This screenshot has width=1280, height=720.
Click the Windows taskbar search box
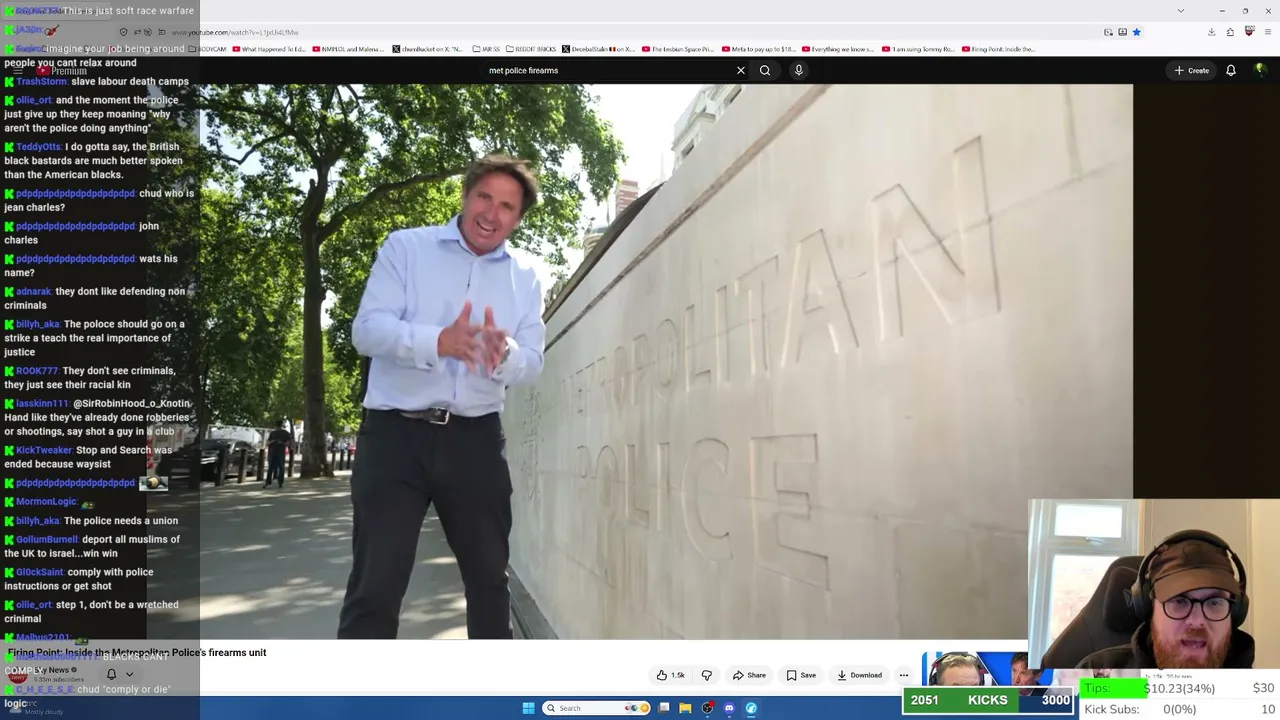pyautogui.click(x=596, y=708)
